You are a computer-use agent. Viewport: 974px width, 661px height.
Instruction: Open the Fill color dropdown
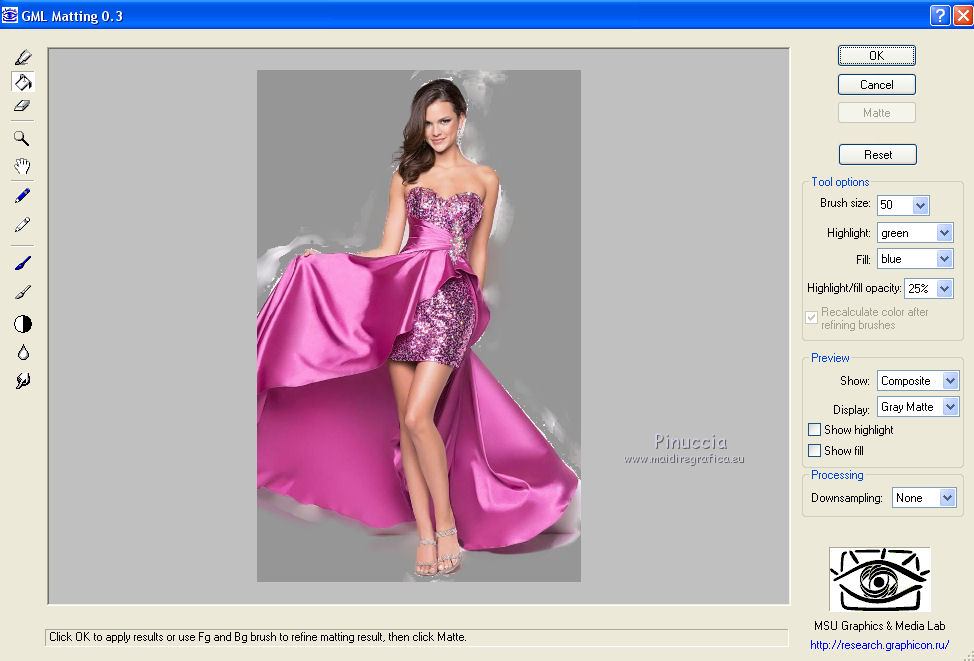pyautogui.click(x=944, y=258)
